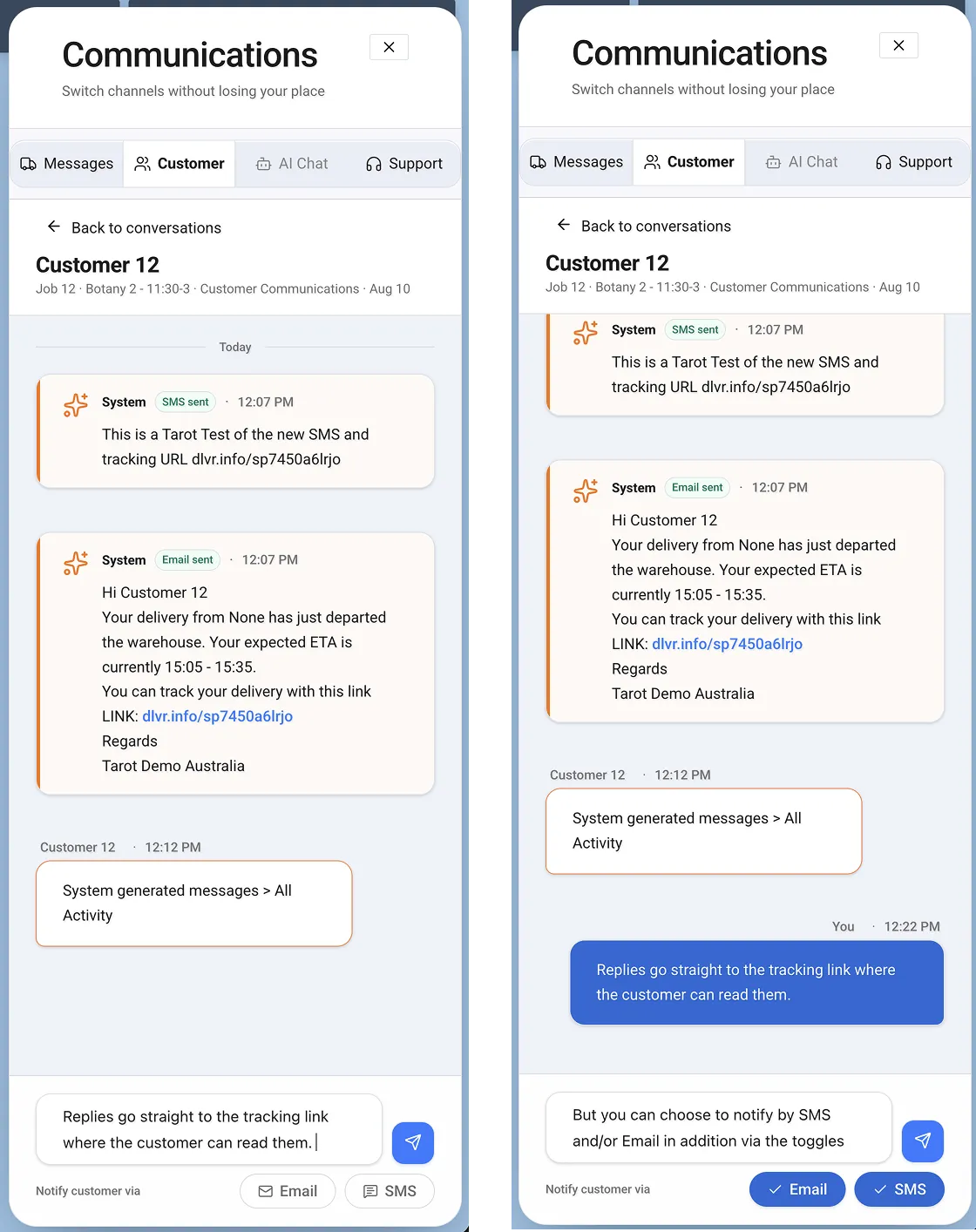Go back to conversations in left panel
976x1232 pixels.
pyautogui.click(x=134, y=227)
